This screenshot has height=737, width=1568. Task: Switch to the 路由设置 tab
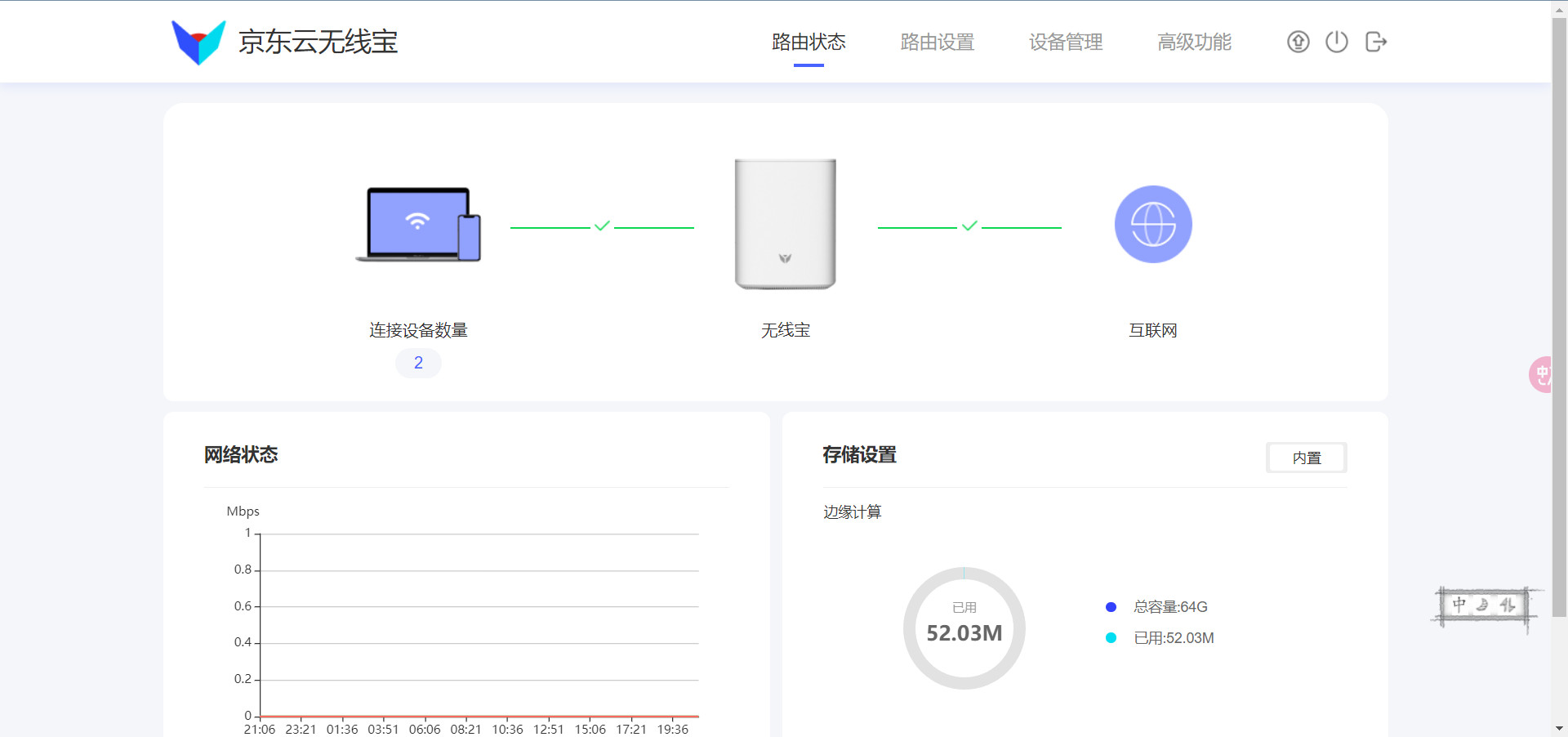click(x=937, y=42)
